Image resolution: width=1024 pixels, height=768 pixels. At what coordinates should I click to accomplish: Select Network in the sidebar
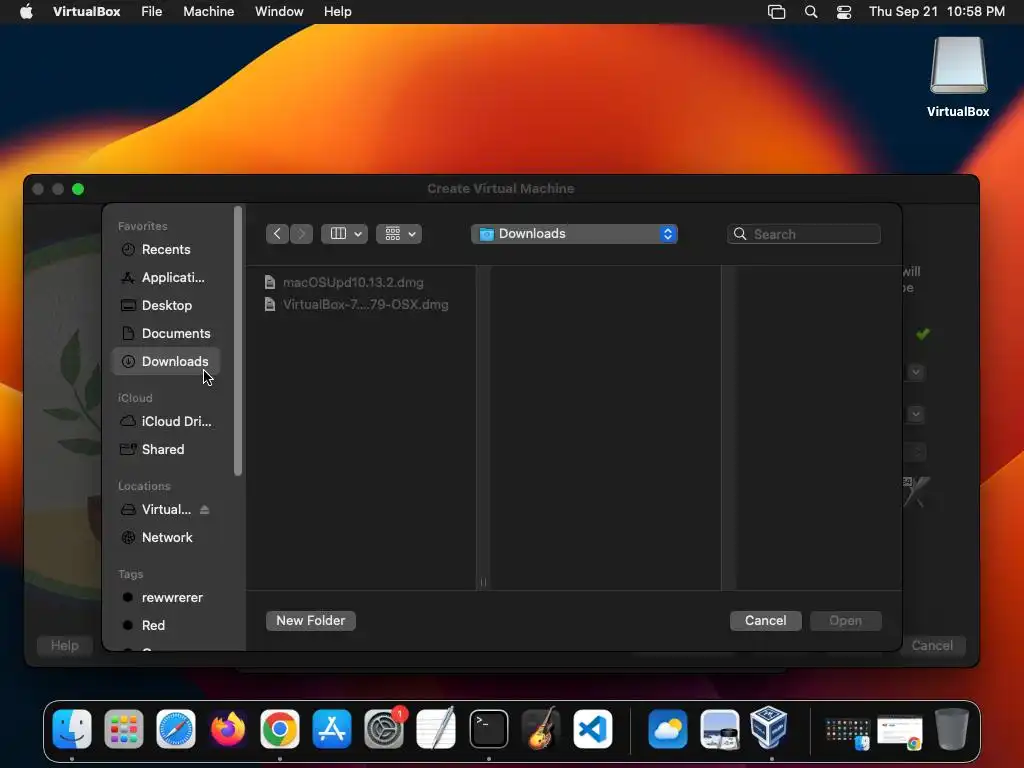(166, 537)
